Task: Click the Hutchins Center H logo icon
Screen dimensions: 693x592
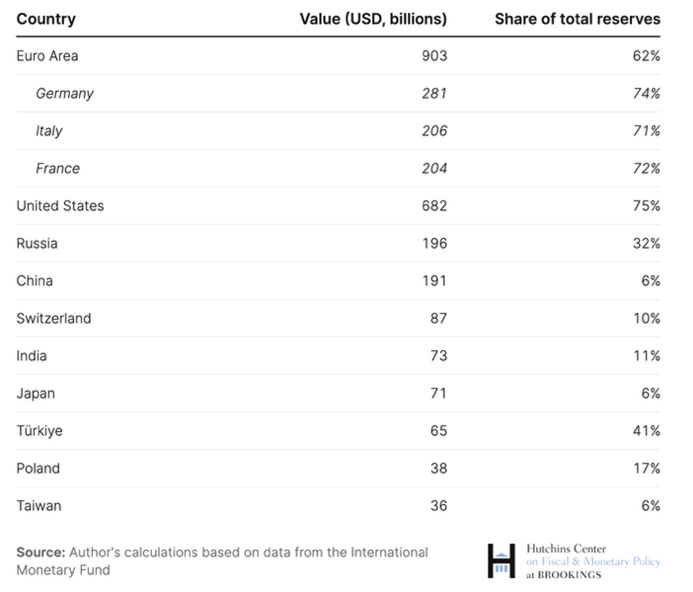Action: click(x=501, y=560)
